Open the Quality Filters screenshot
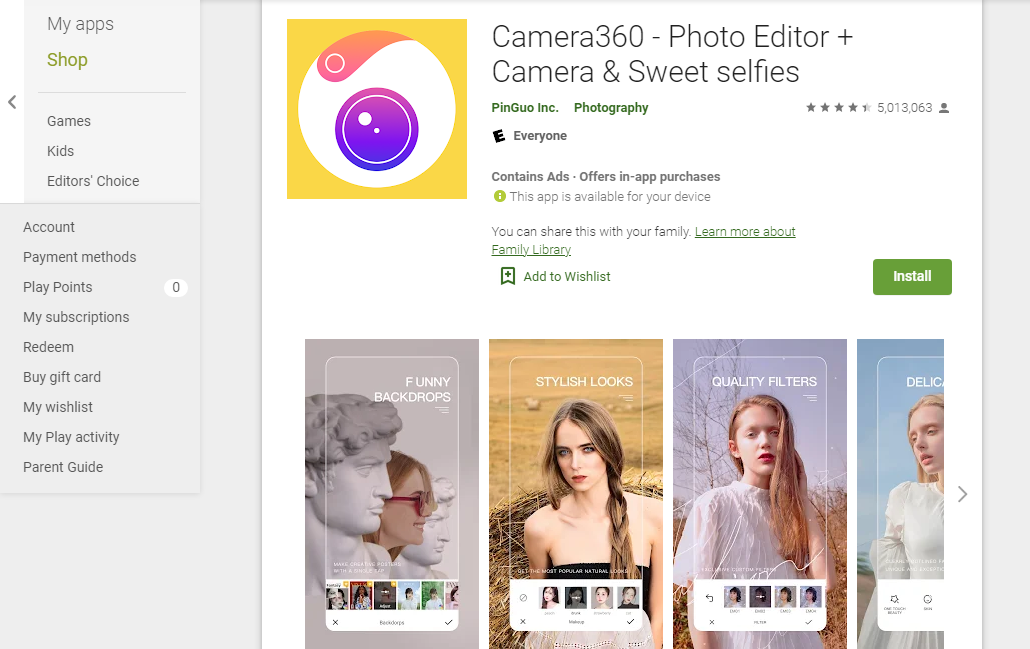1030x649 pixels. pyautogui.click(x=759, y=493)
